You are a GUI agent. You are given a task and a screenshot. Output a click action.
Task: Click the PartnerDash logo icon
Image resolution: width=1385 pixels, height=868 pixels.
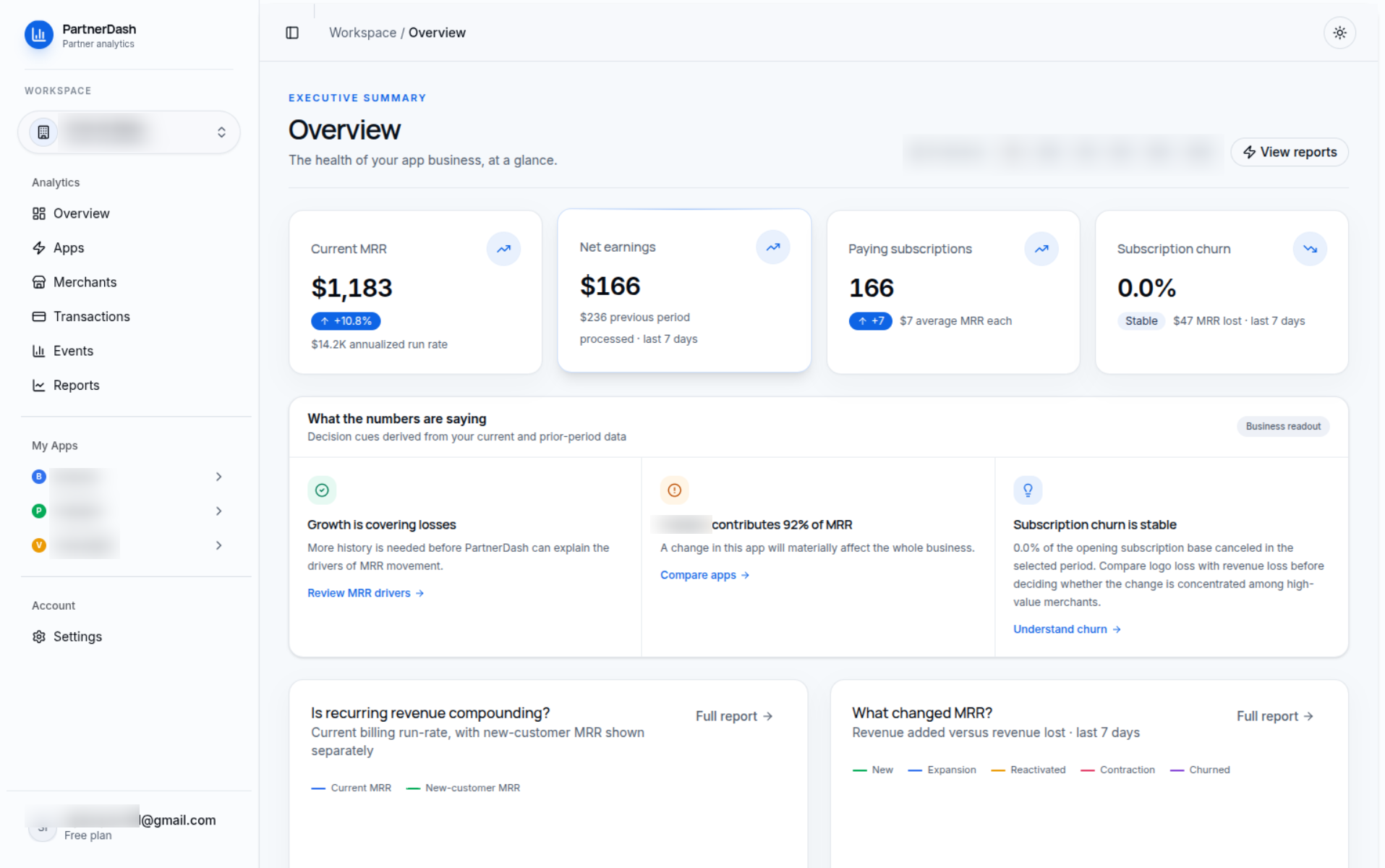point(39,34)
